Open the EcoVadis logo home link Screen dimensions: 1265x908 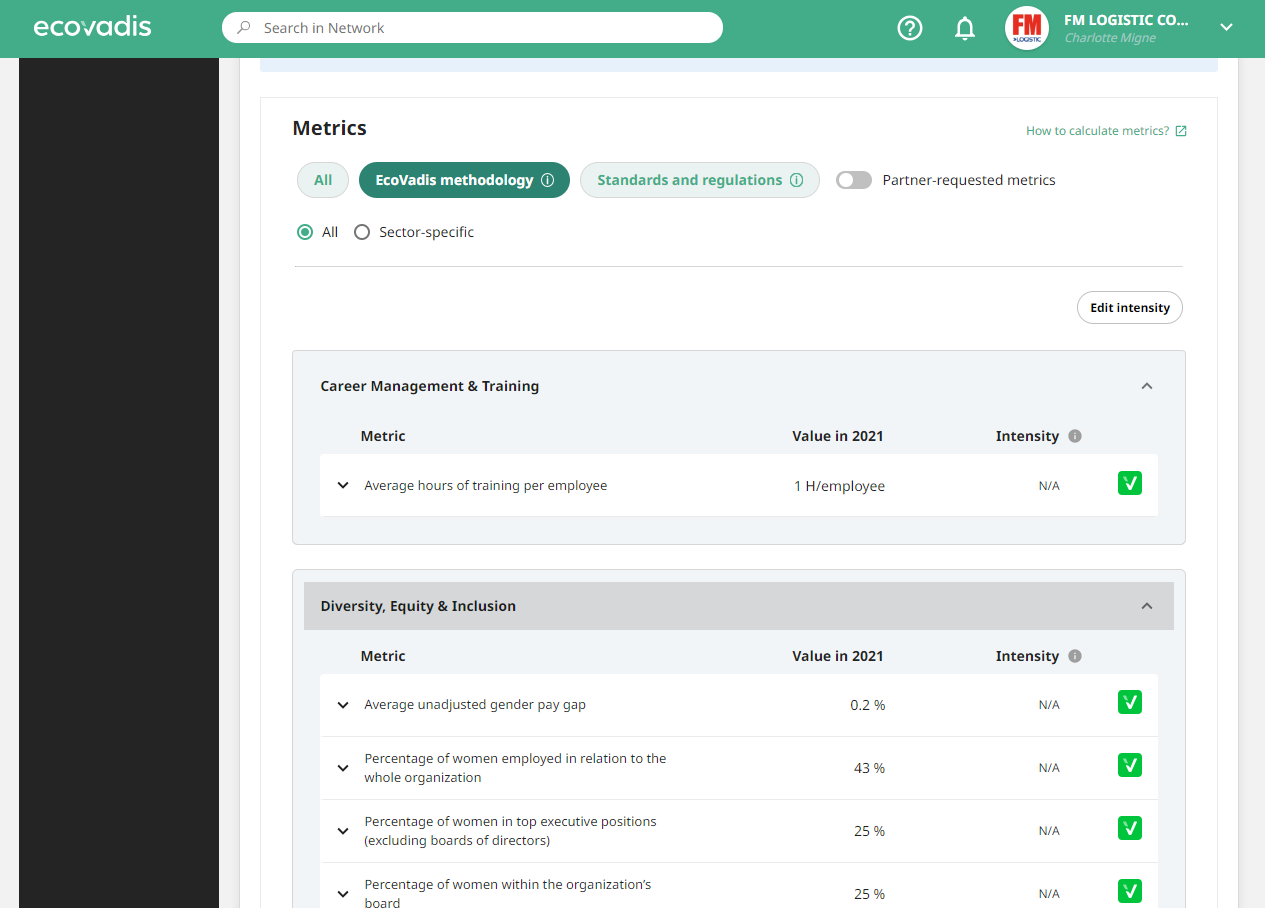click(92, 27)
